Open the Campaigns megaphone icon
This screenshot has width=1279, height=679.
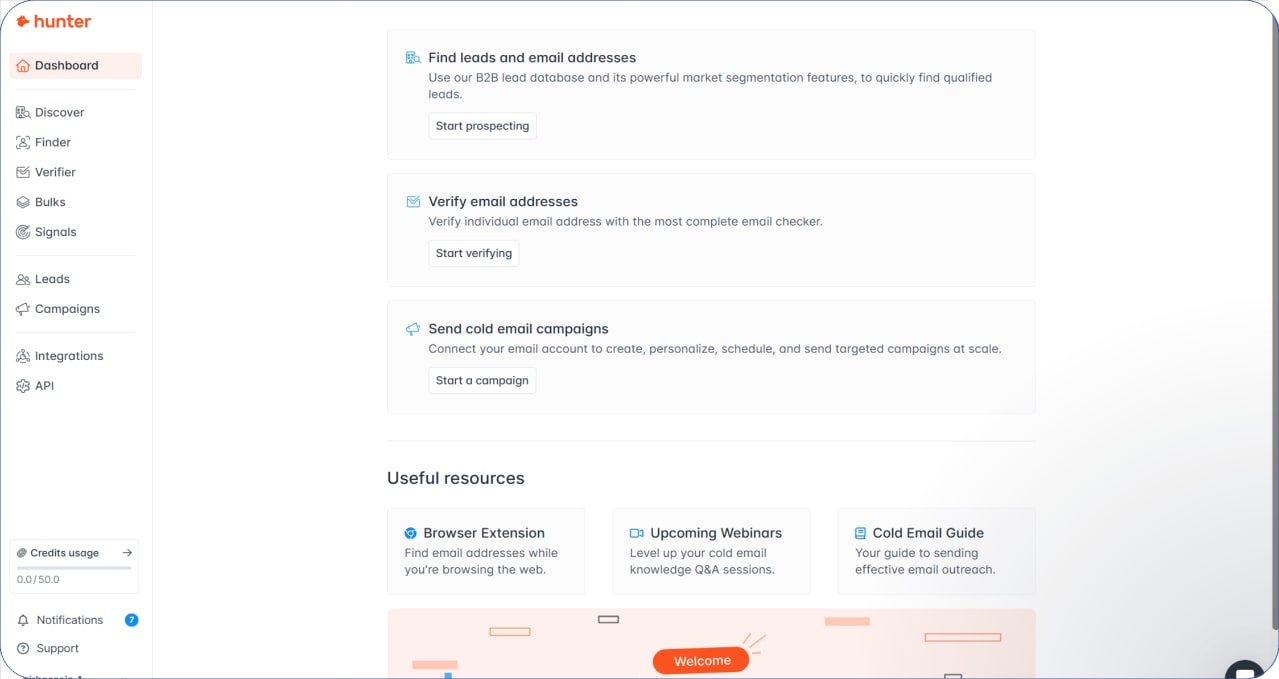tap(23, 310)
